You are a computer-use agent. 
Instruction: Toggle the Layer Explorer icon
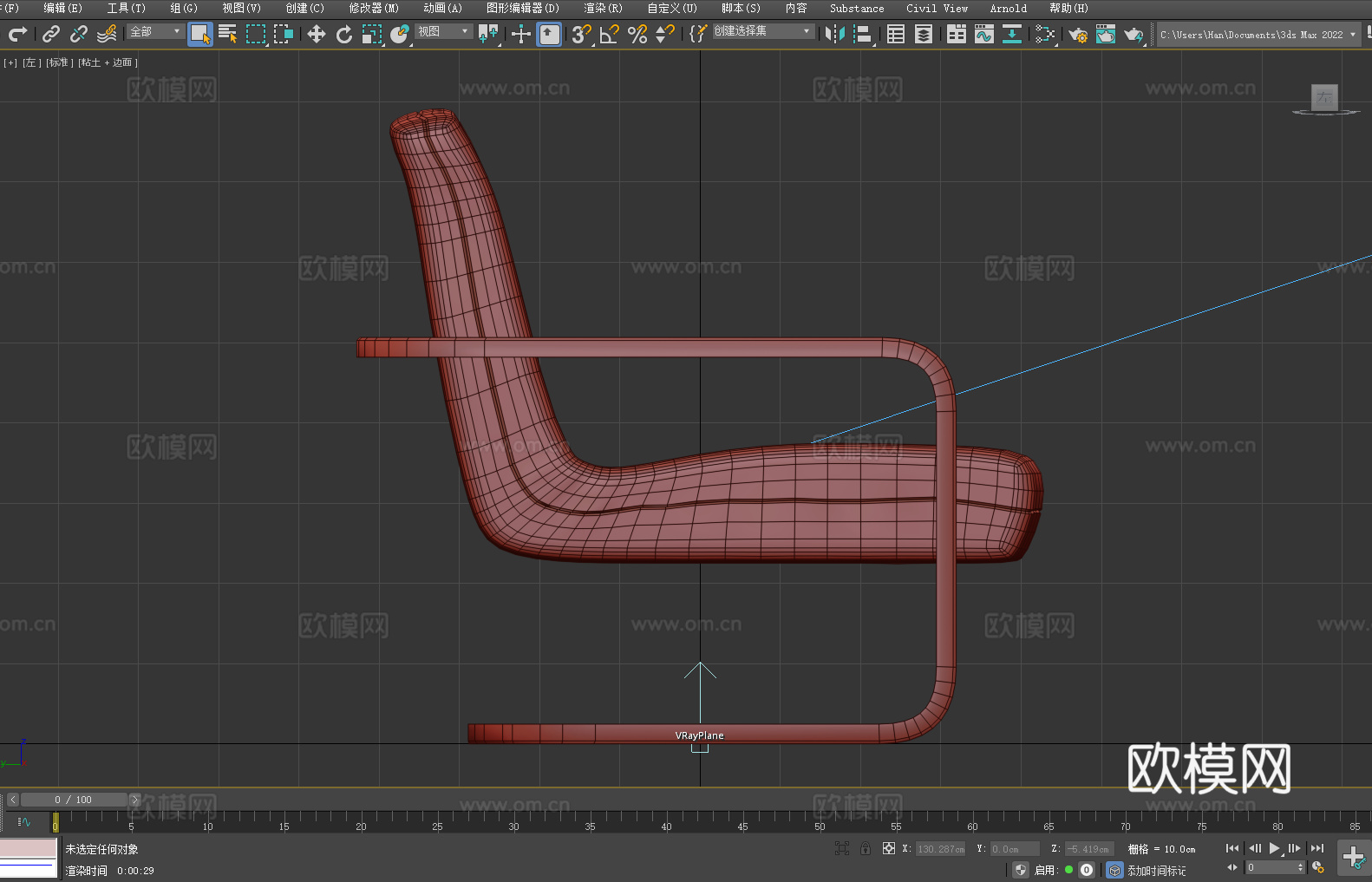(x=924, y=34)
